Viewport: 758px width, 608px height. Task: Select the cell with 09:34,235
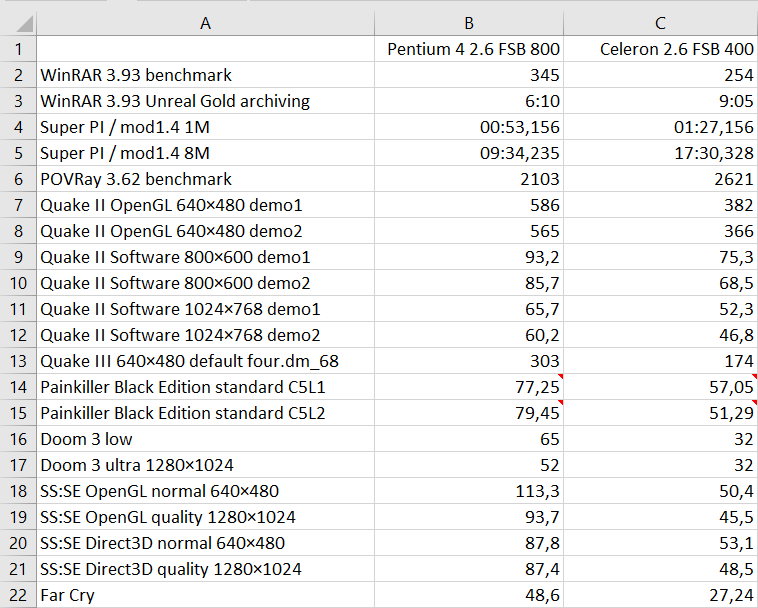pos(469,153)
